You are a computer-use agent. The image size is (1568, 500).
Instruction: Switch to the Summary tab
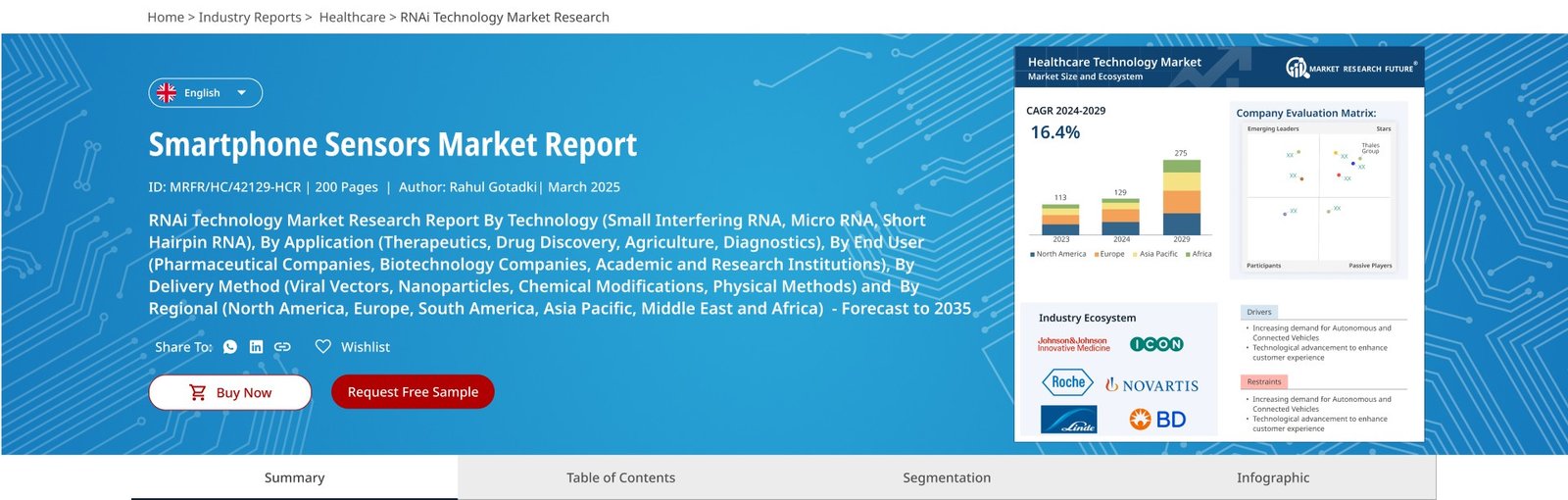(294, 477)
